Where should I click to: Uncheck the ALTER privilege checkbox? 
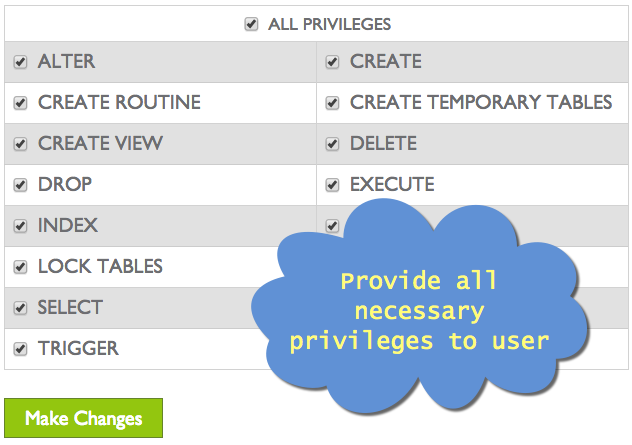pyautogui.click(x=20, y=62)
